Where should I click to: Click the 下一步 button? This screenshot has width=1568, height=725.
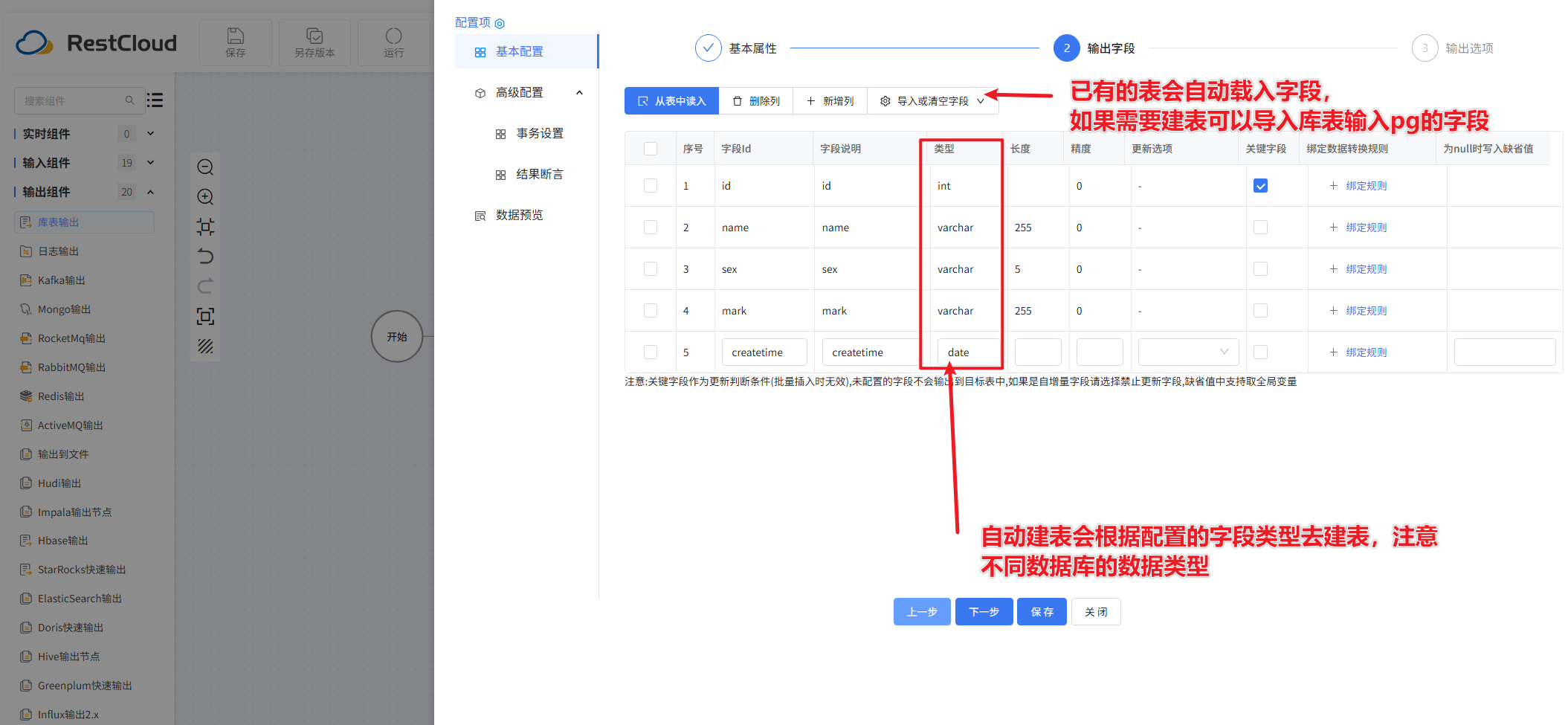[x=984, y=611]
